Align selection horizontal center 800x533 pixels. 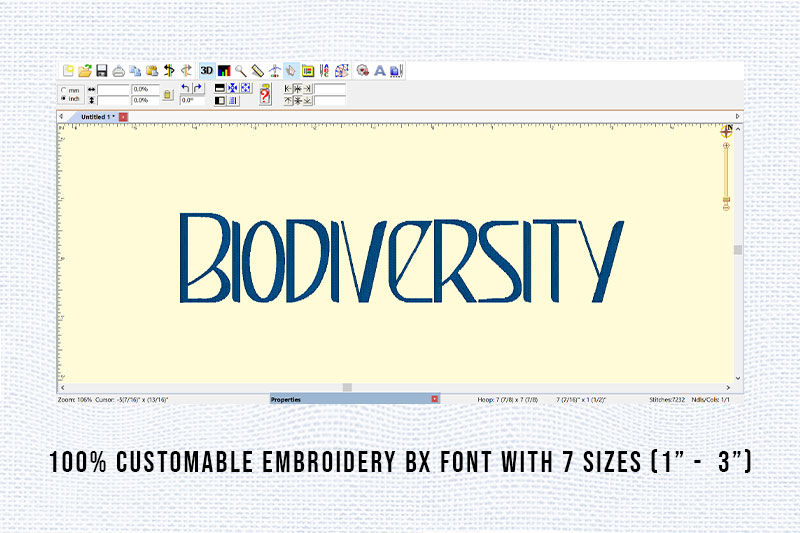[x=298, y=89]
